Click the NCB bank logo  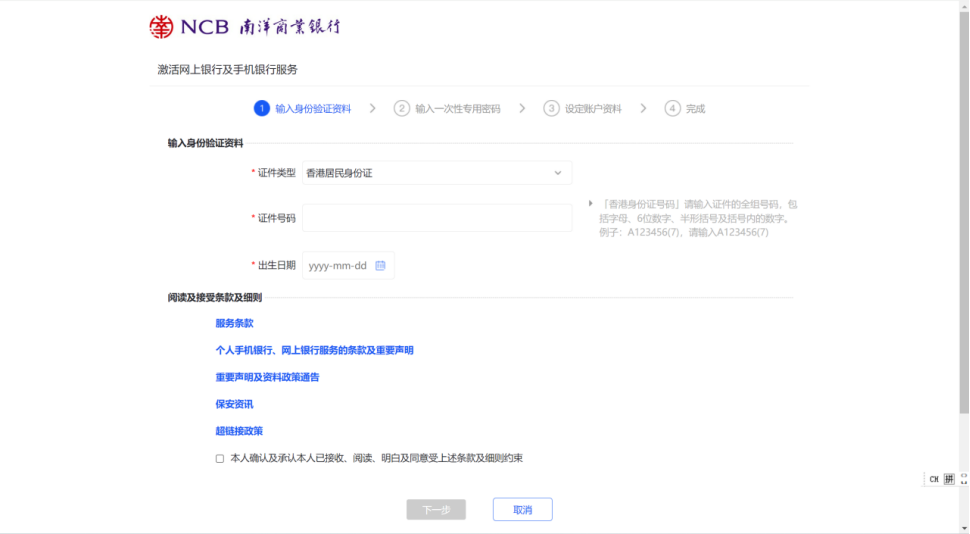tap(244, 26)
